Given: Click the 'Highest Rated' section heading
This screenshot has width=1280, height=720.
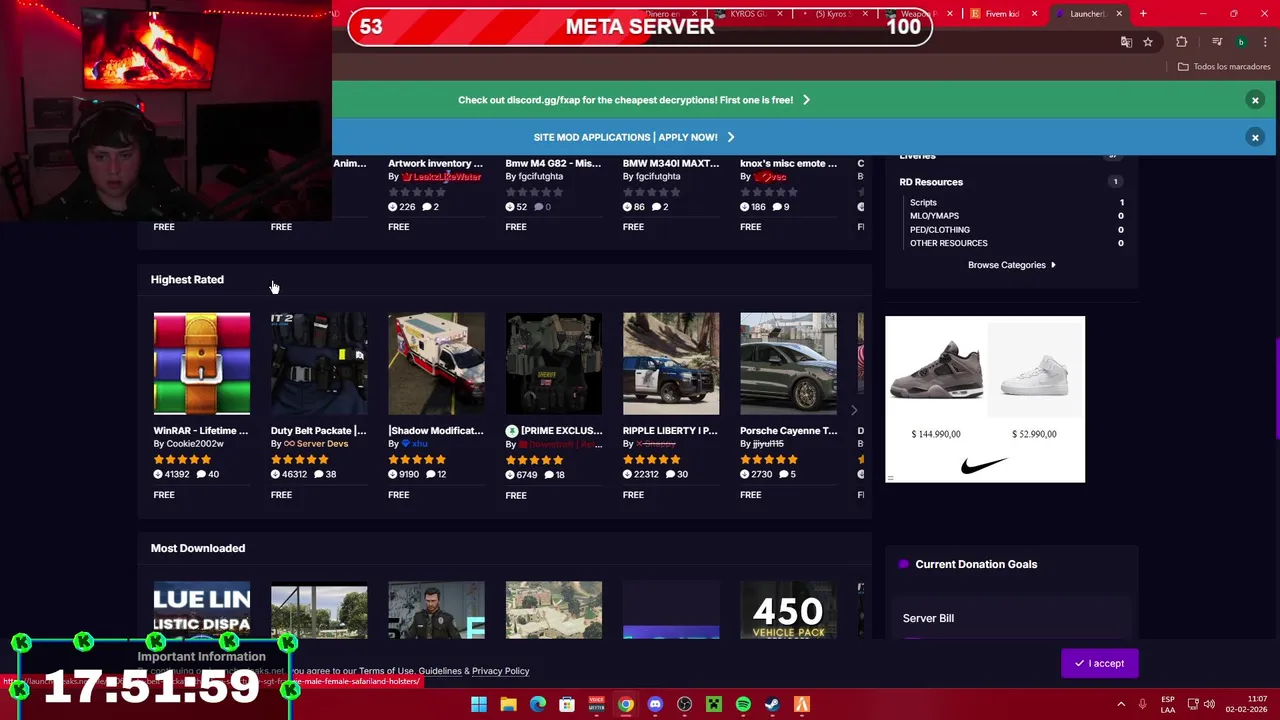Looking at the screenshot, I should click(187, 280).
